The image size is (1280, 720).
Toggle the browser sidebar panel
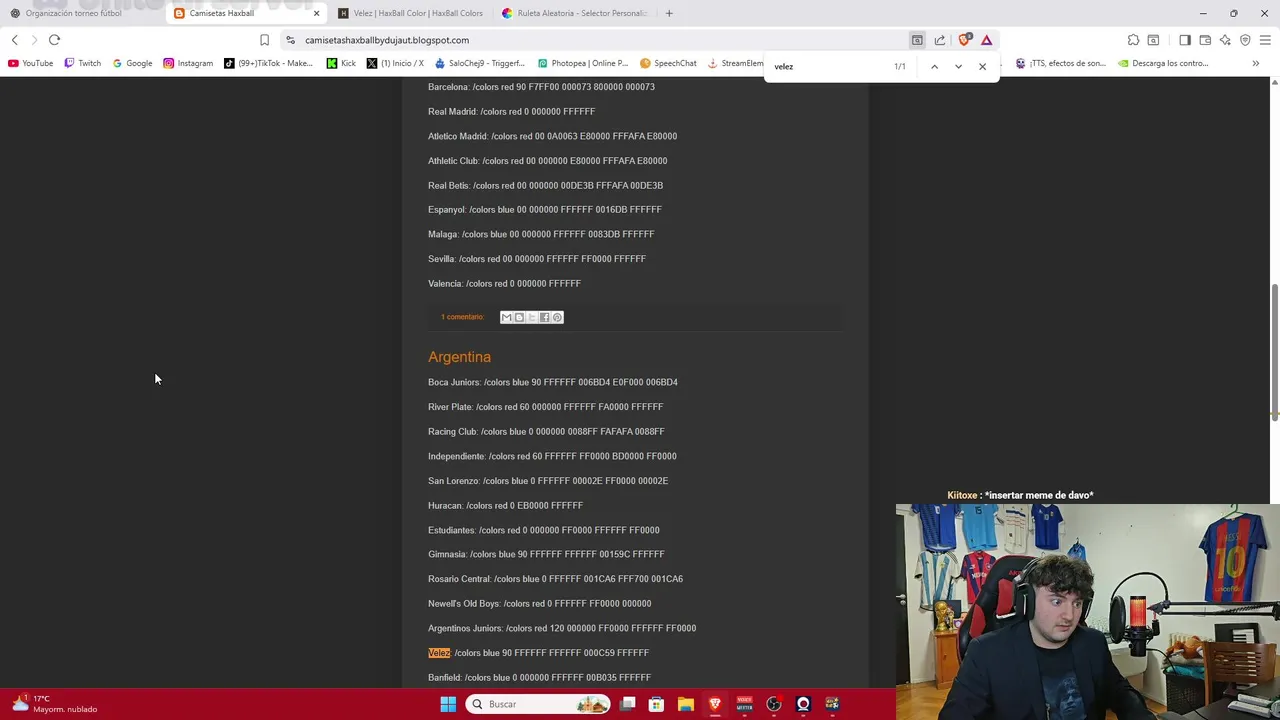click(1185, 40)
